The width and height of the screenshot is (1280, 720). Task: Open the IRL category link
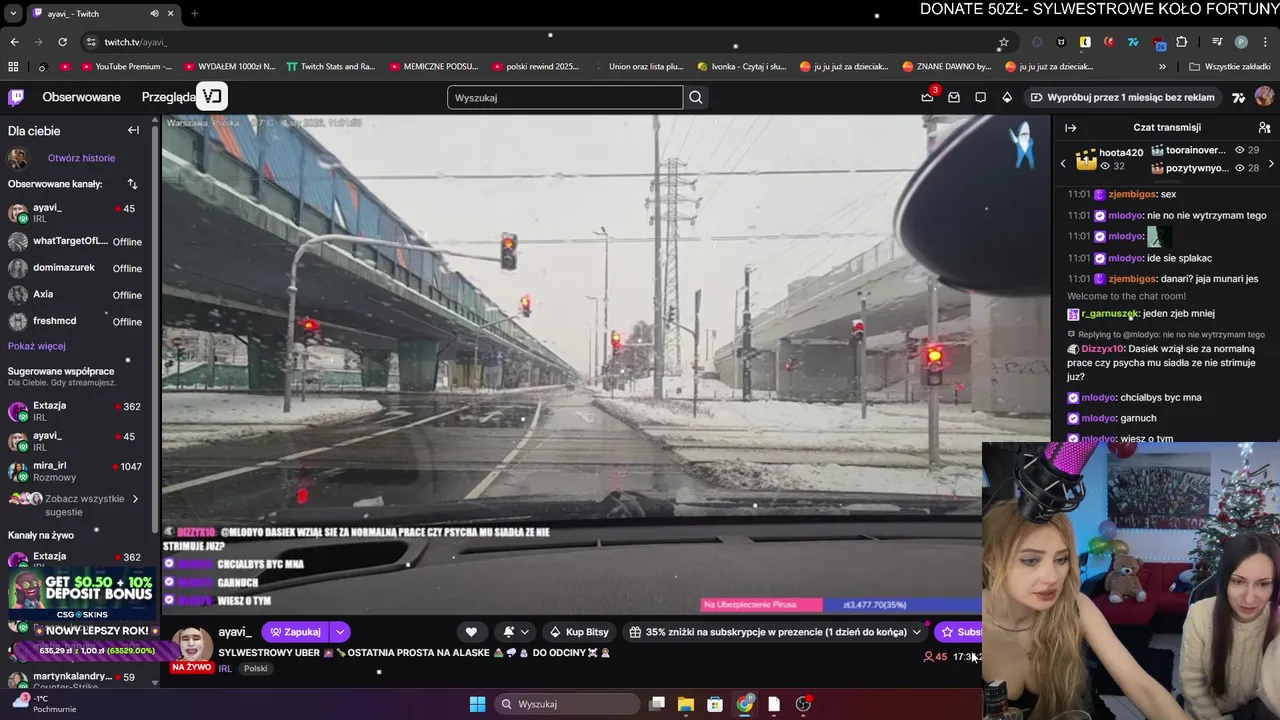point(225,668)
